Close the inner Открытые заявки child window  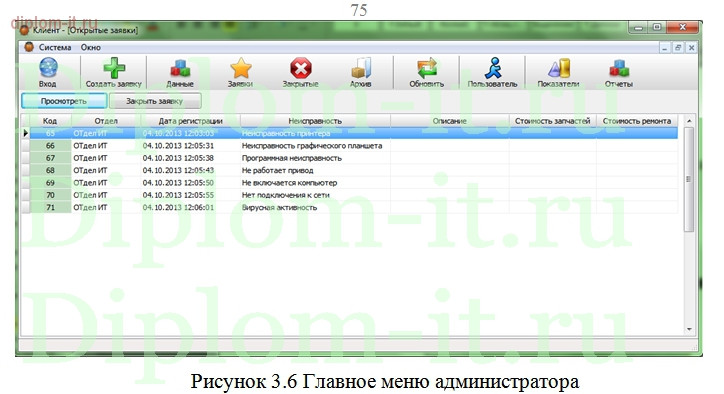(x=691, y=48)
